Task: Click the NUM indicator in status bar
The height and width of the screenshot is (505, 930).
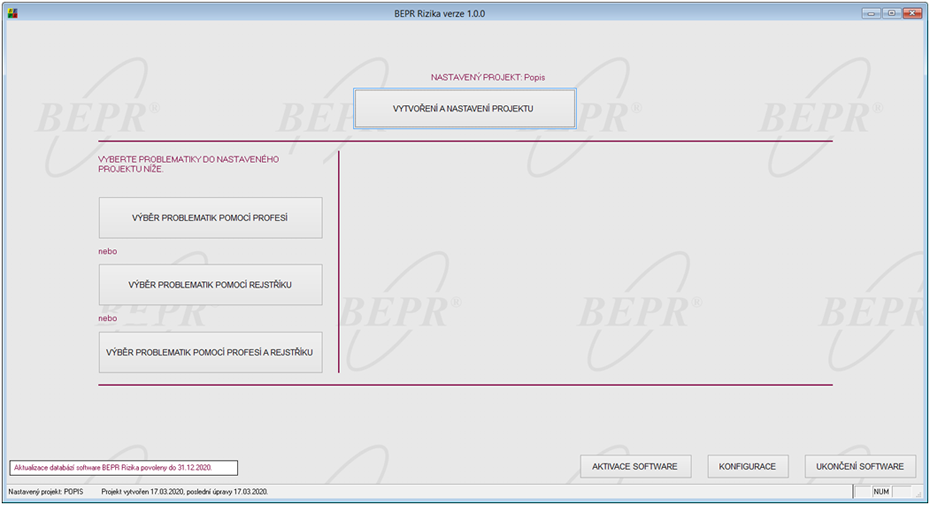Action: tap(881, 492)
